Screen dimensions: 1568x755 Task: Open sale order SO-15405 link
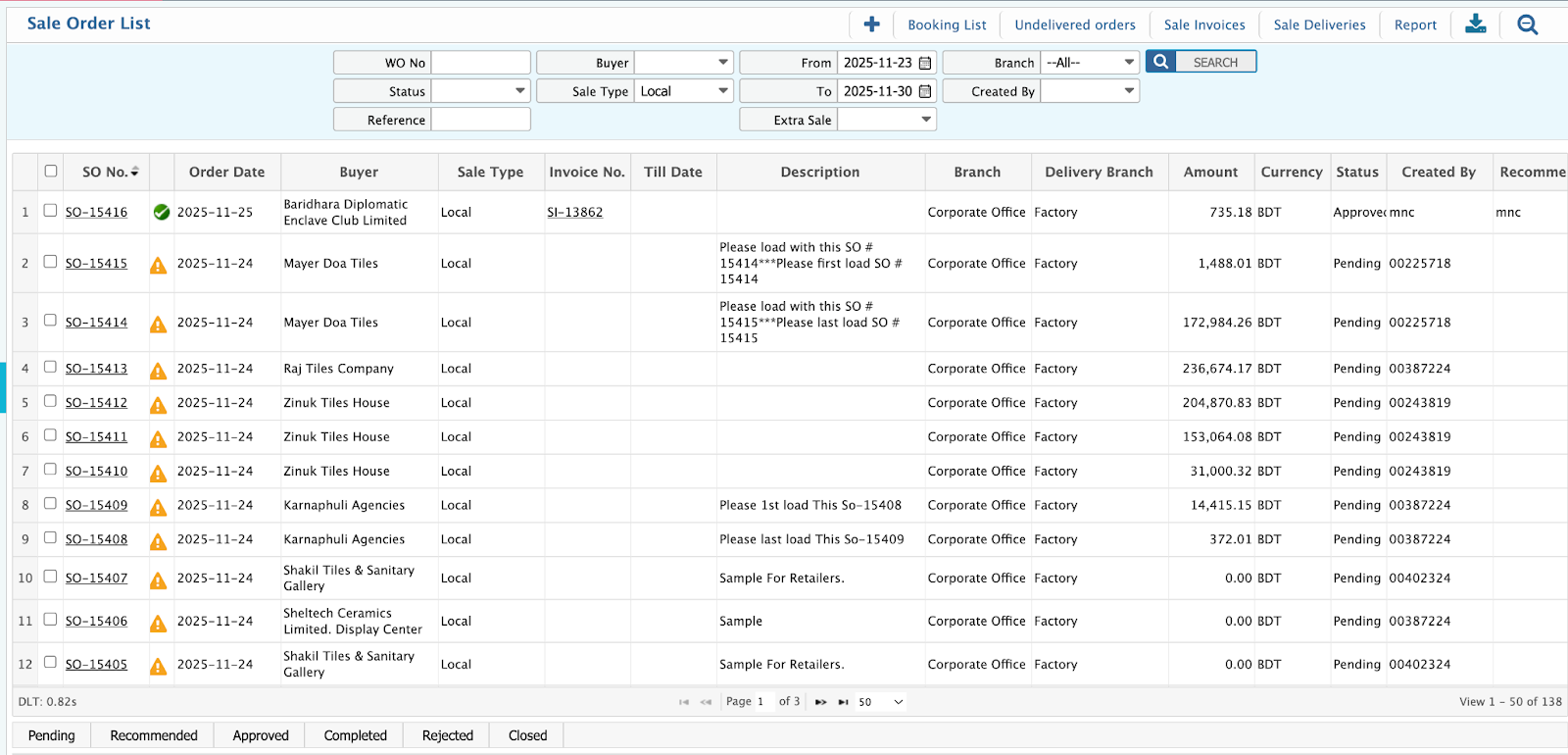pos(96,664)
